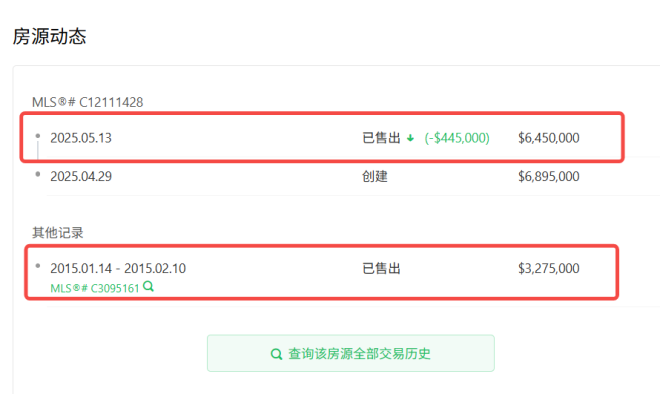Click the (-$445,000) price change text
Viewport: 660px width, 394px height.
point(457,138)
